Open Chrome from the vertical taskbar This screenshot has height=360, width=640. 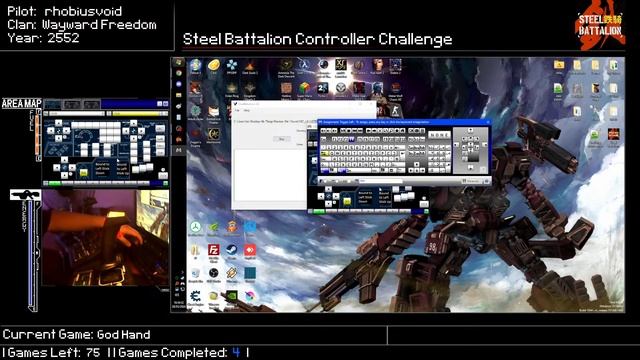point(178,73)
